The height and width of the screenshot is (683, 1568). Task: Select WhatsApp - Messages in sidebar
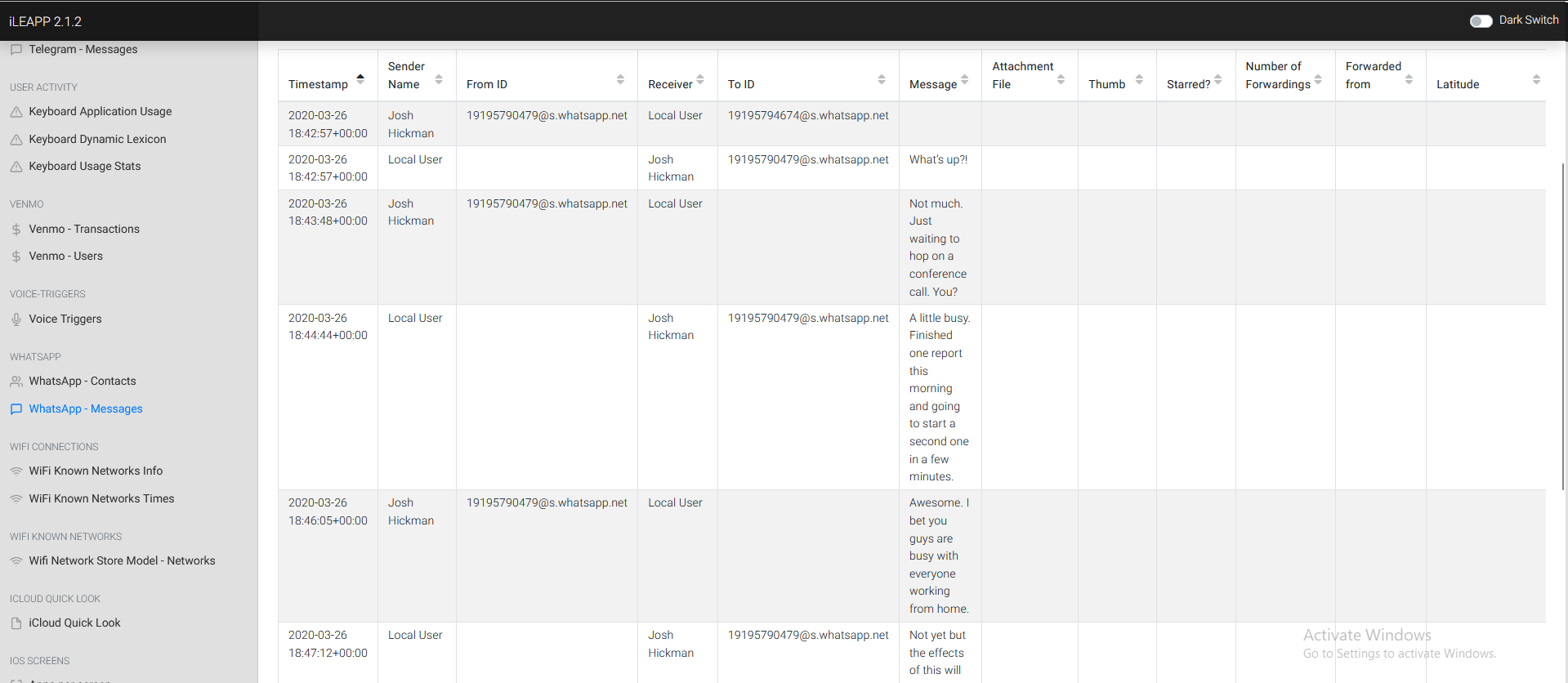click(86, 408)
